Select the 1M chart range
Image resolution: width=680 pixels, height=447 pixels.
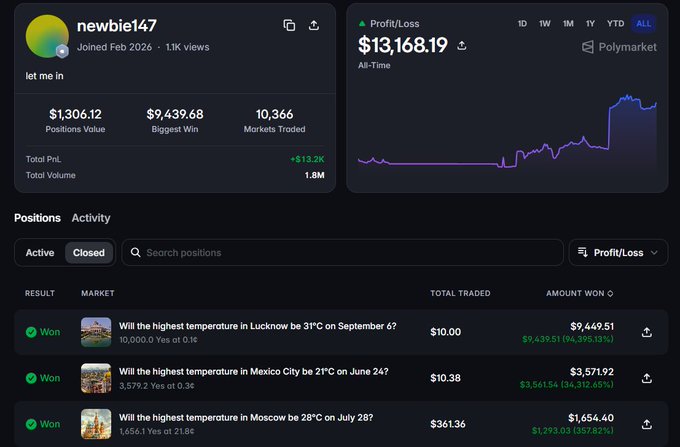click(x=568, y=23)
